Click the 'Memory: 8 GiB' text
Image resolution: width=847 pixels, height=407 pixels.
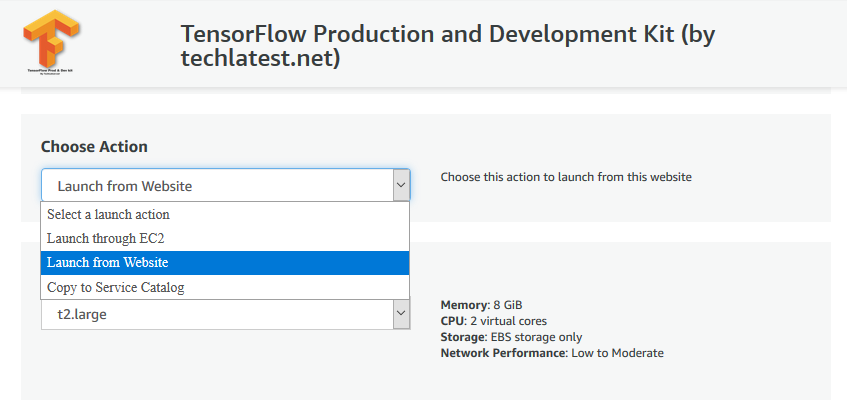(x=481, y=304)
